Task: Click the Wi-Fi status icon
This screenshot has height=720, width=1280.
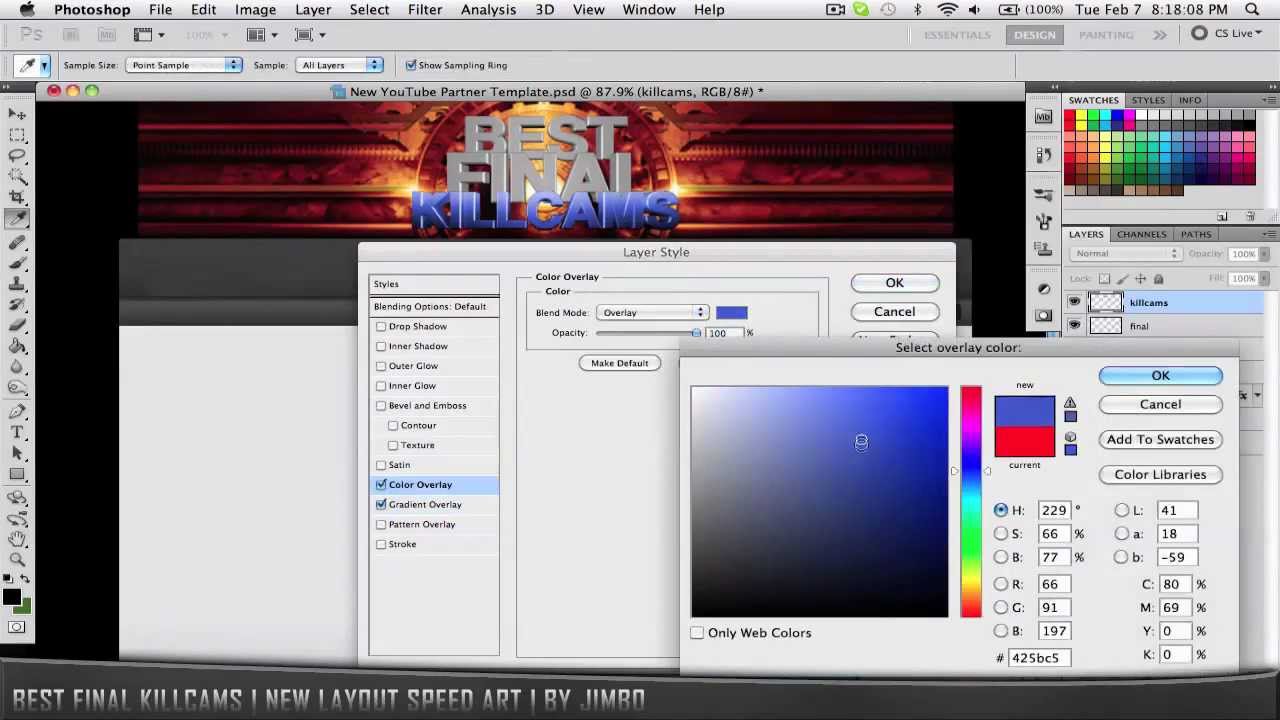Action: tap(947, 10)
